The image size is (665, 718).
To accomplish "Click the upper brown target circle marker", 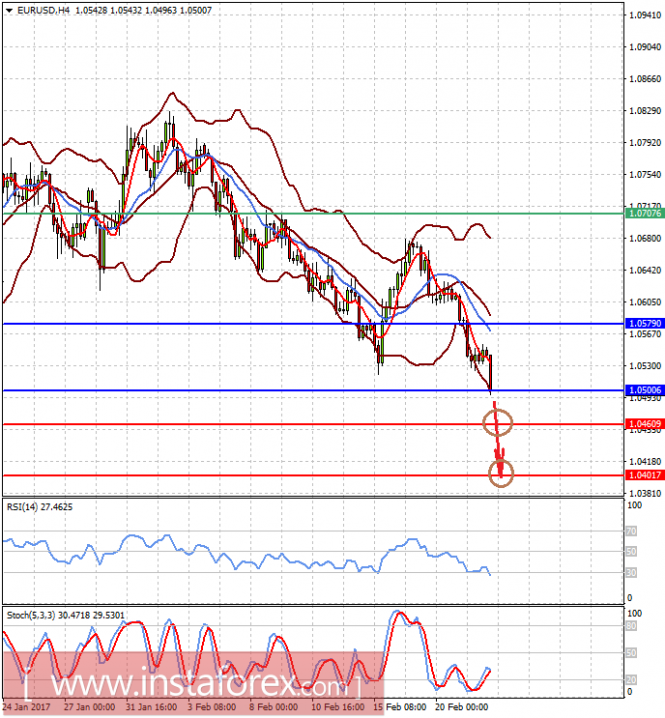I will coord(498,422).
